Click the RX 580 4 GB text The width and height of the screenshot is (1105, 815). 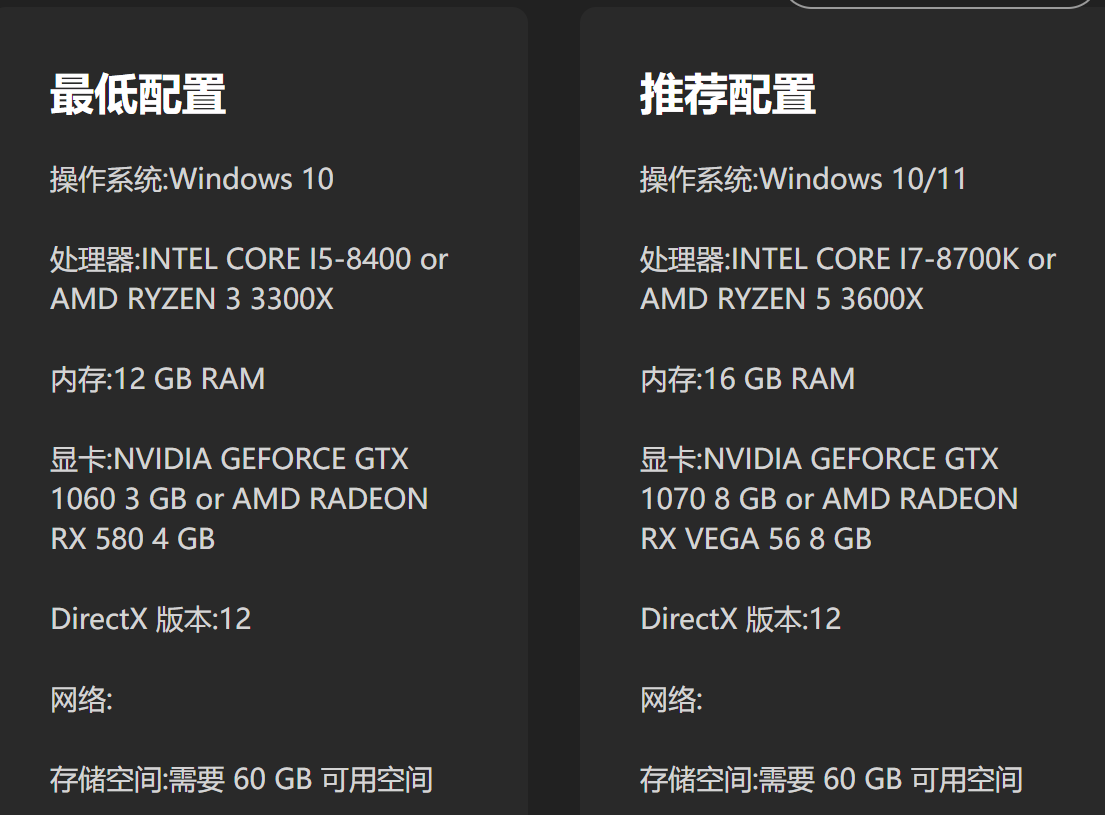point(133,539)
